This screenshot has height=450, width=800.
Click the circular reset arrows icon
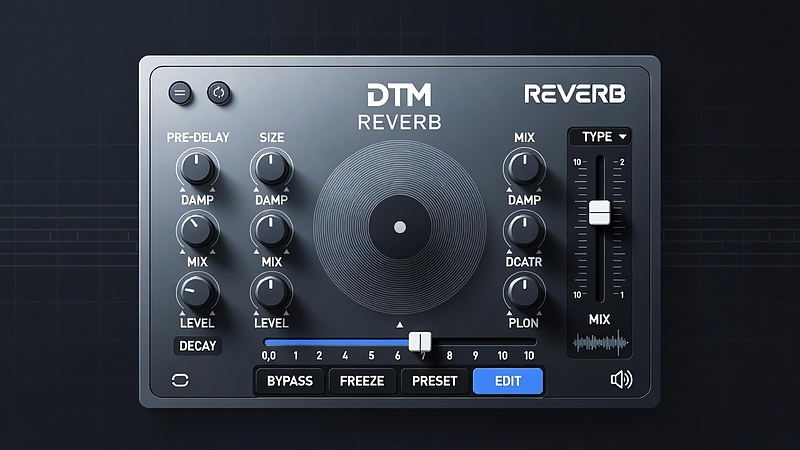[x=218, y=93]
